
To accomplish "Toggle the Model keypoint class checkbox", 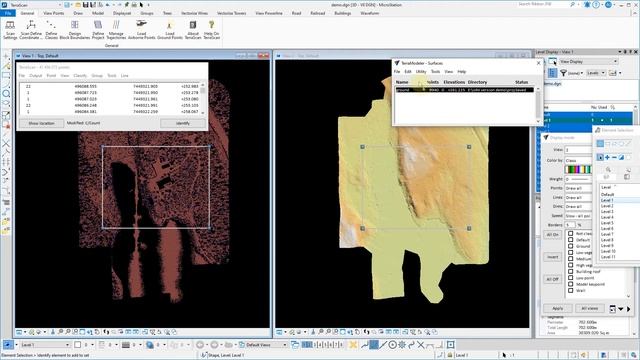I will (x=571, y=284).
